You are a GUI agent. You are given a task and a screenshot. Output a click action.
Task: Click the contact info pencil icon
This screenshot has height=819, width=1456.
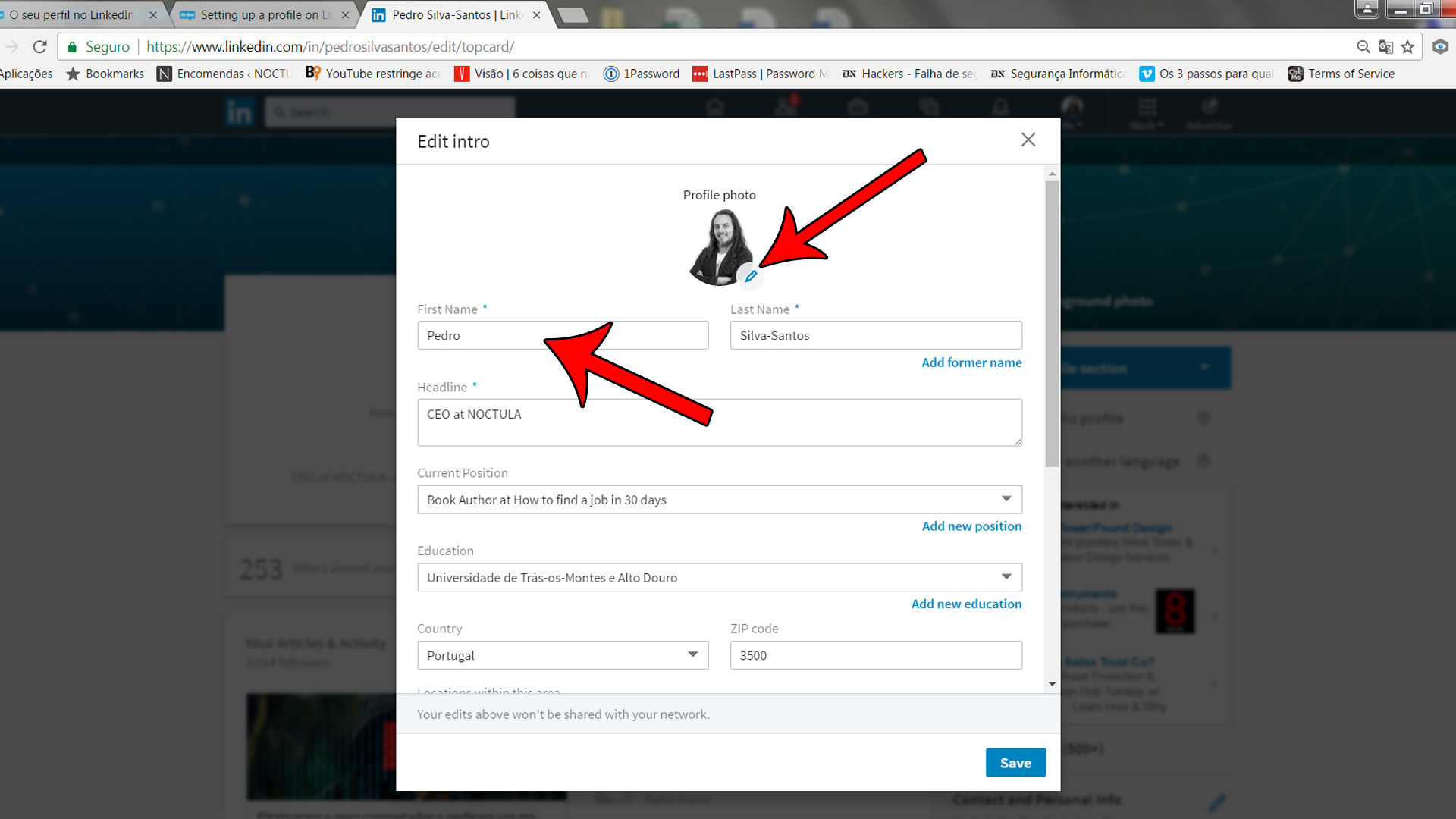coord(1218,802)
